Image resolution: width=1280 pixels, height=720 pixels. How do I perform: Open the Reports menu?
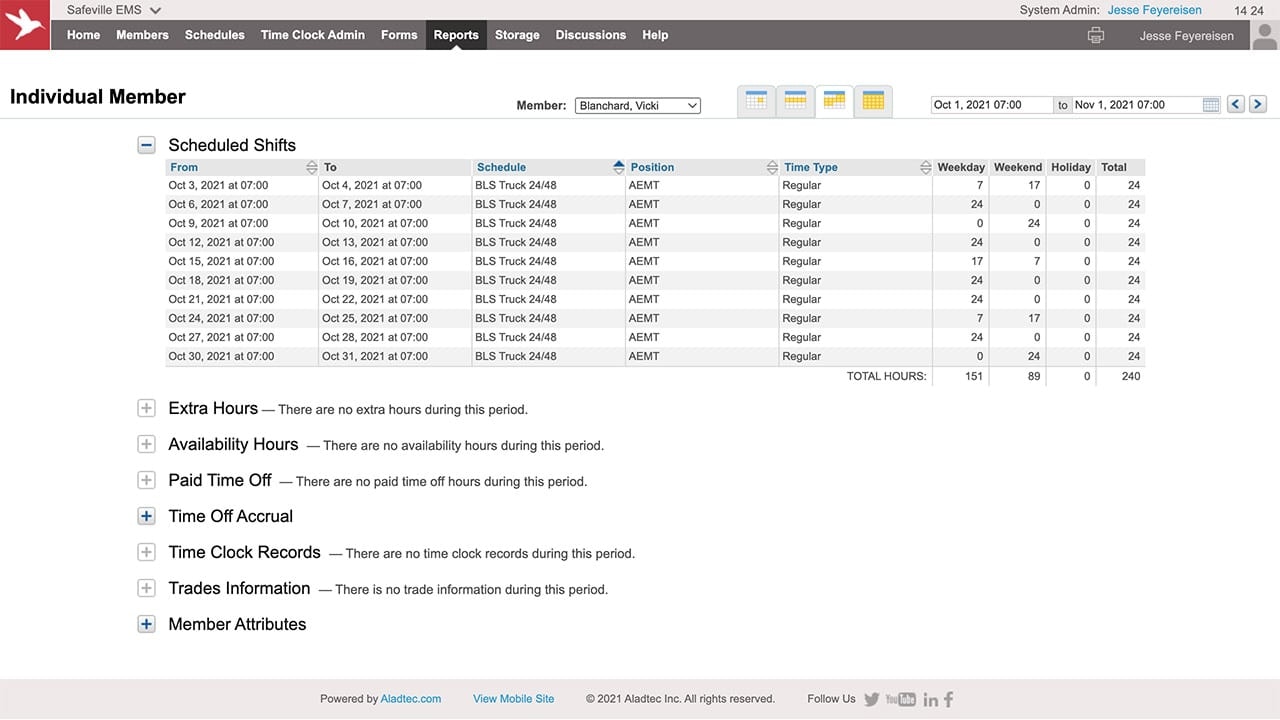pyautogui.click(x=456, y=35)
